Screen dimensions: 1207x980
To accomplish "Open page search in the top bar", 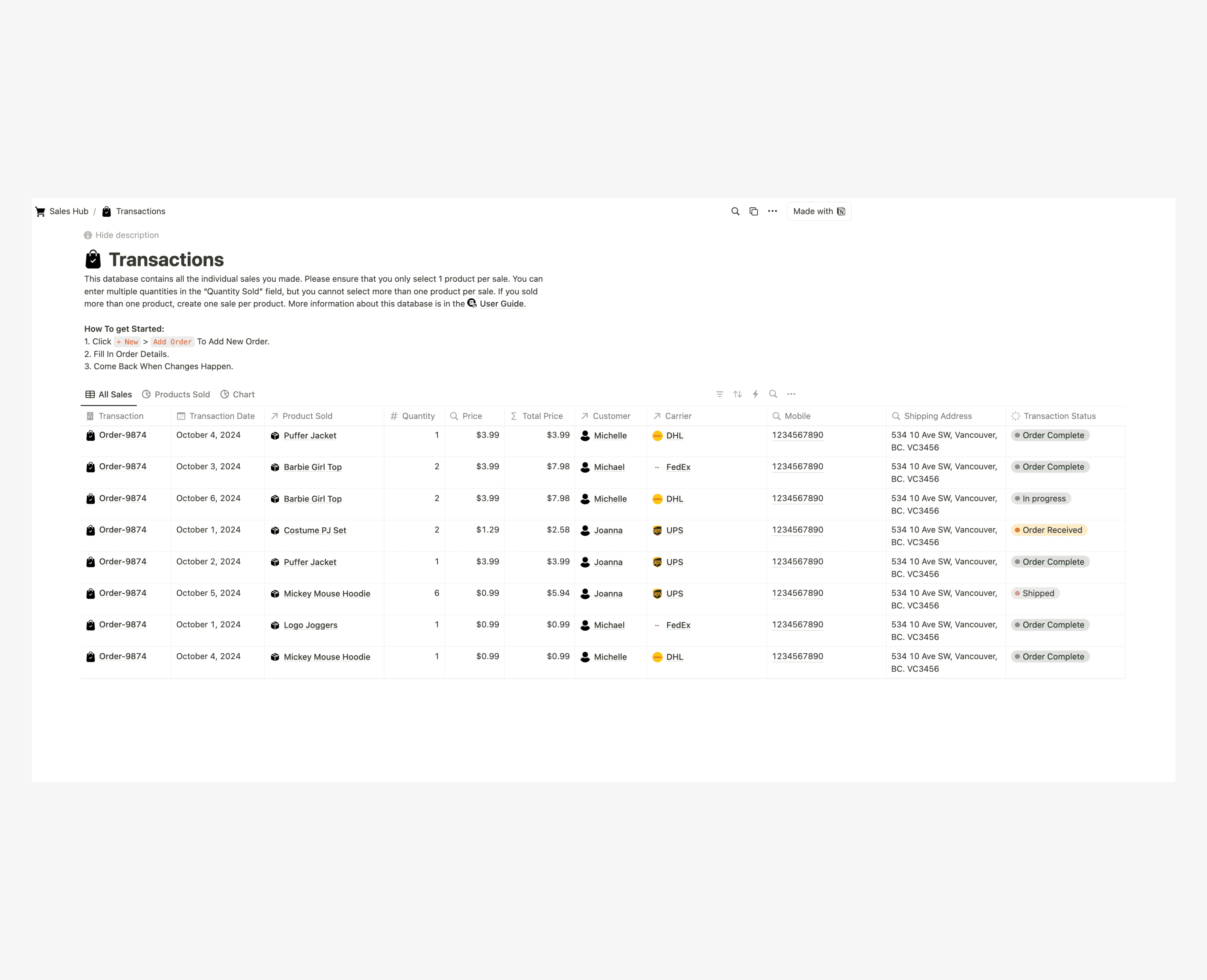I will 735,211.
